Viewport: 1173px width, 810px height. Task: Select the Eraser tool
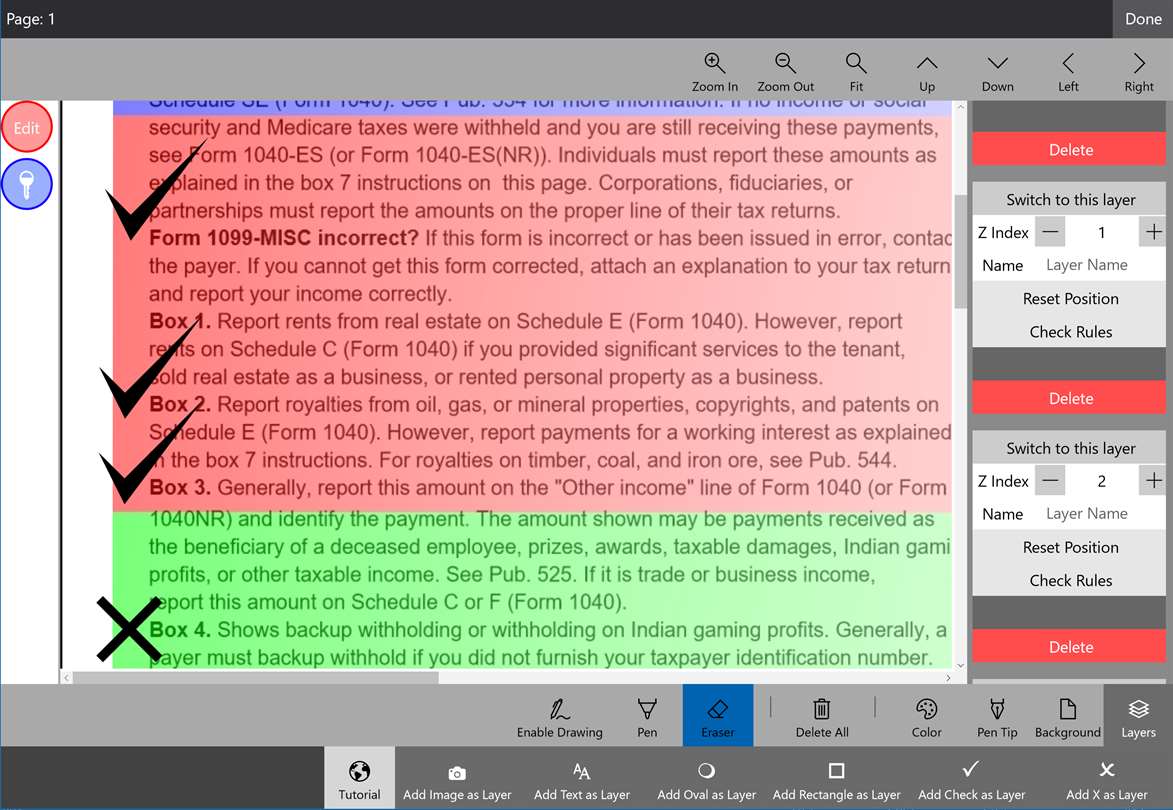tap(717, 716)
